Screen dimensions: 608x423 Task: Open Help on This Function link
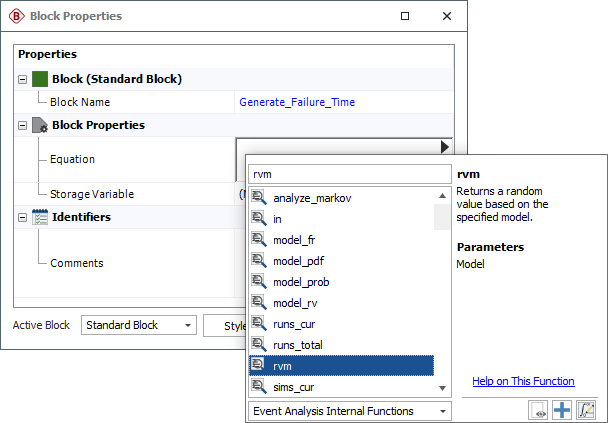[523, 381]
